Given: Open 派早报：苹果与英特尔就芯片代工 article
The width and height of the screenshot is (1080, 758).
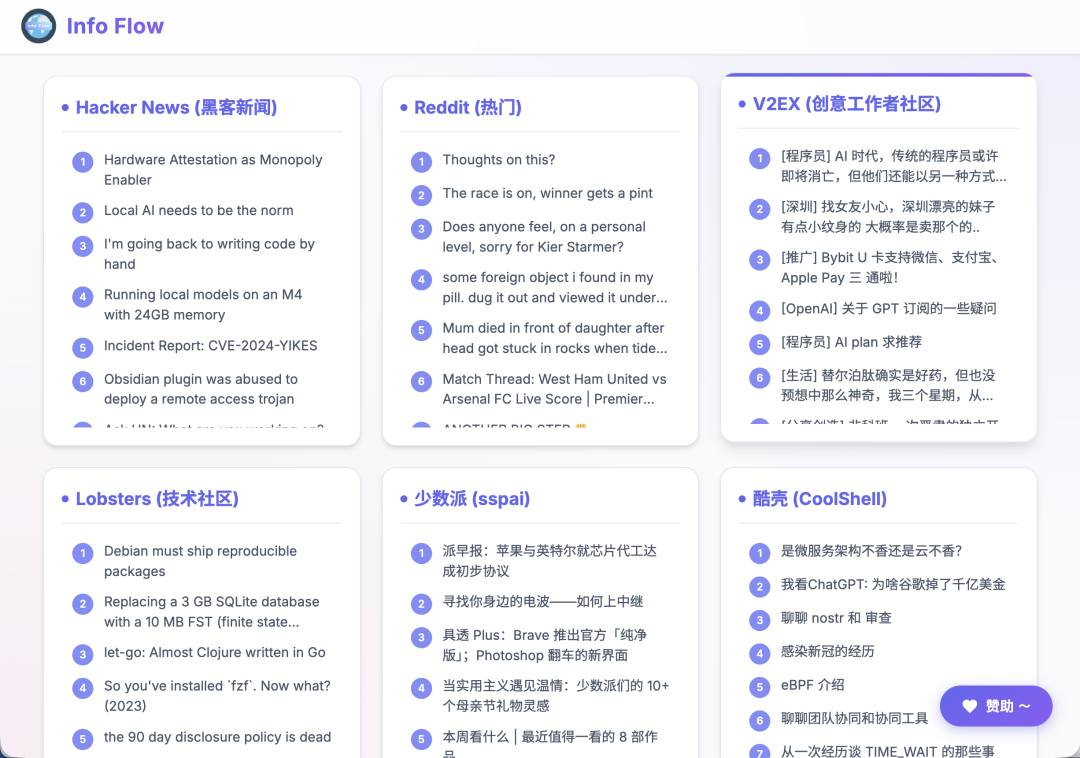Looking at the screenshot, I should 550,561.
